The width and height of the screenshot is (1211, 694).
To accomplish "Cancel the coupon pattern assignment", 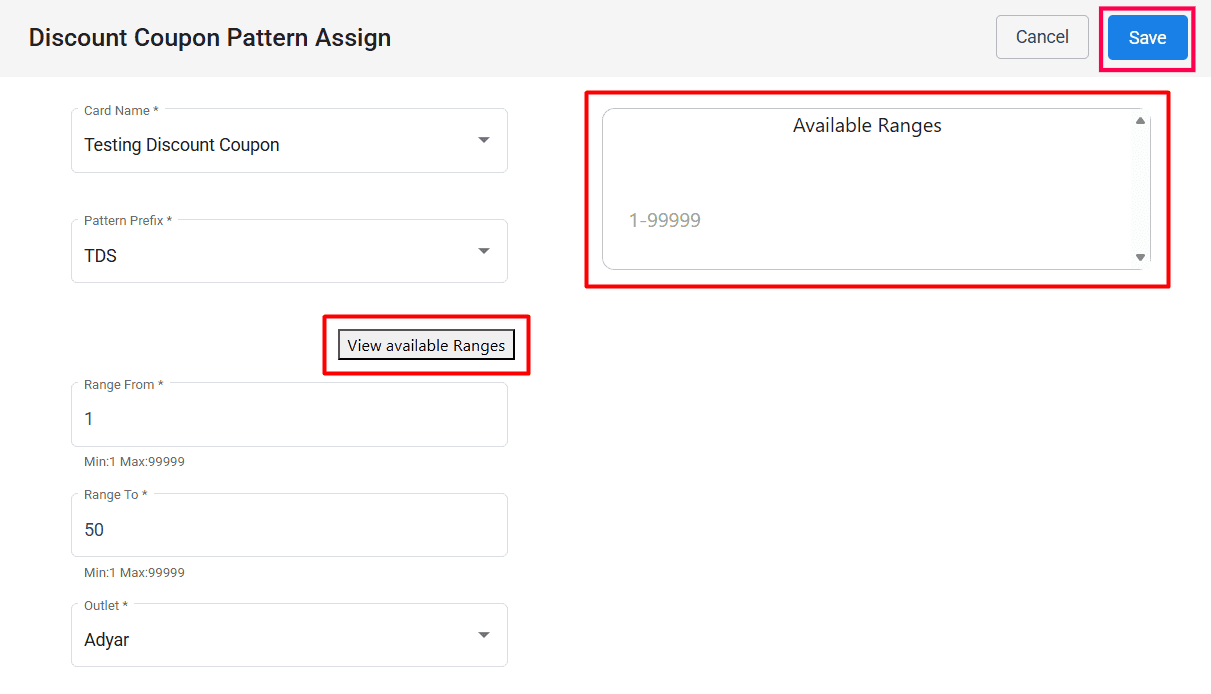I will coord(1042,37).
